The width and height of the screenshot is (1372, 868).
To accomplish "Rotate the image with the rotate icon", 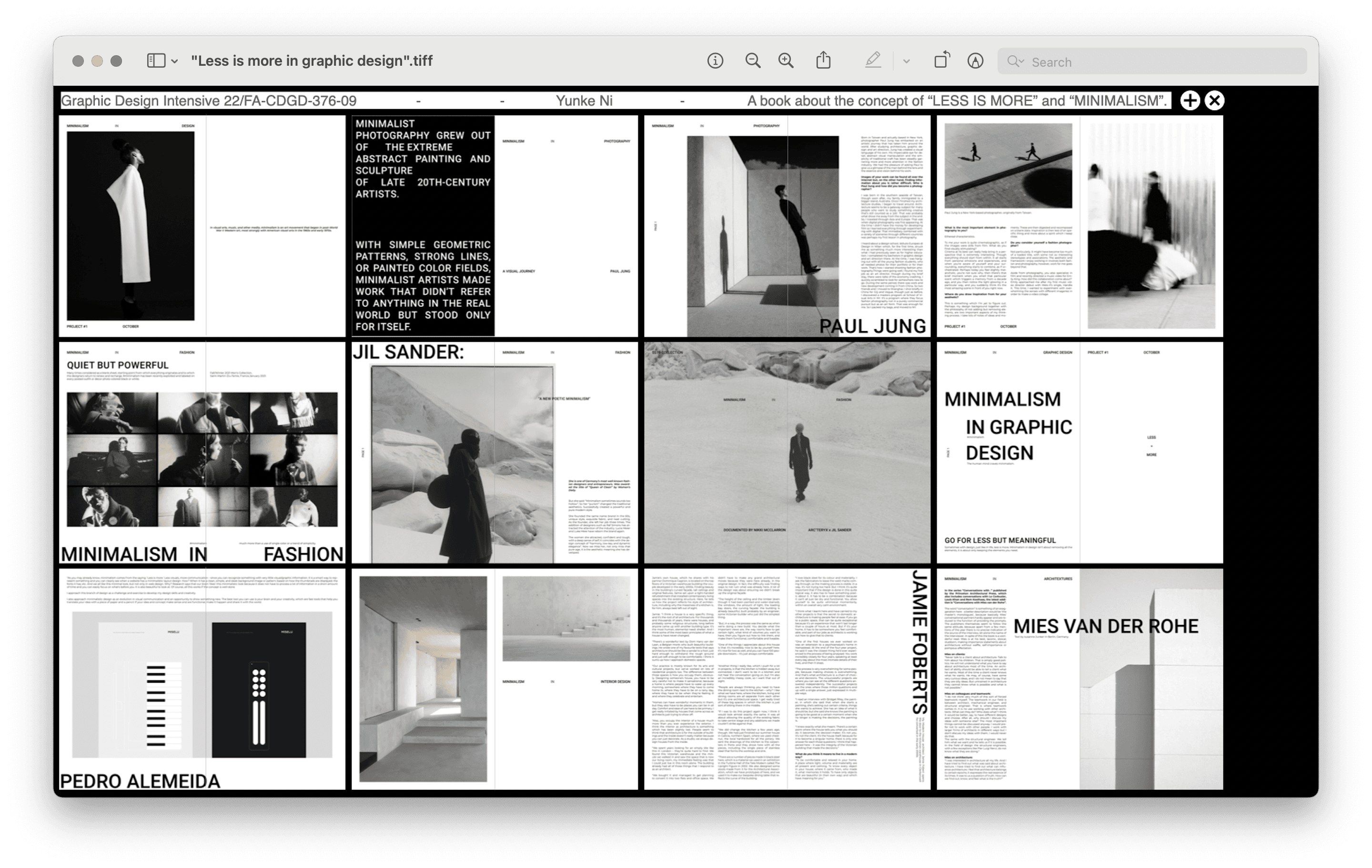I will pyautogui.click(x=942, y=61).
